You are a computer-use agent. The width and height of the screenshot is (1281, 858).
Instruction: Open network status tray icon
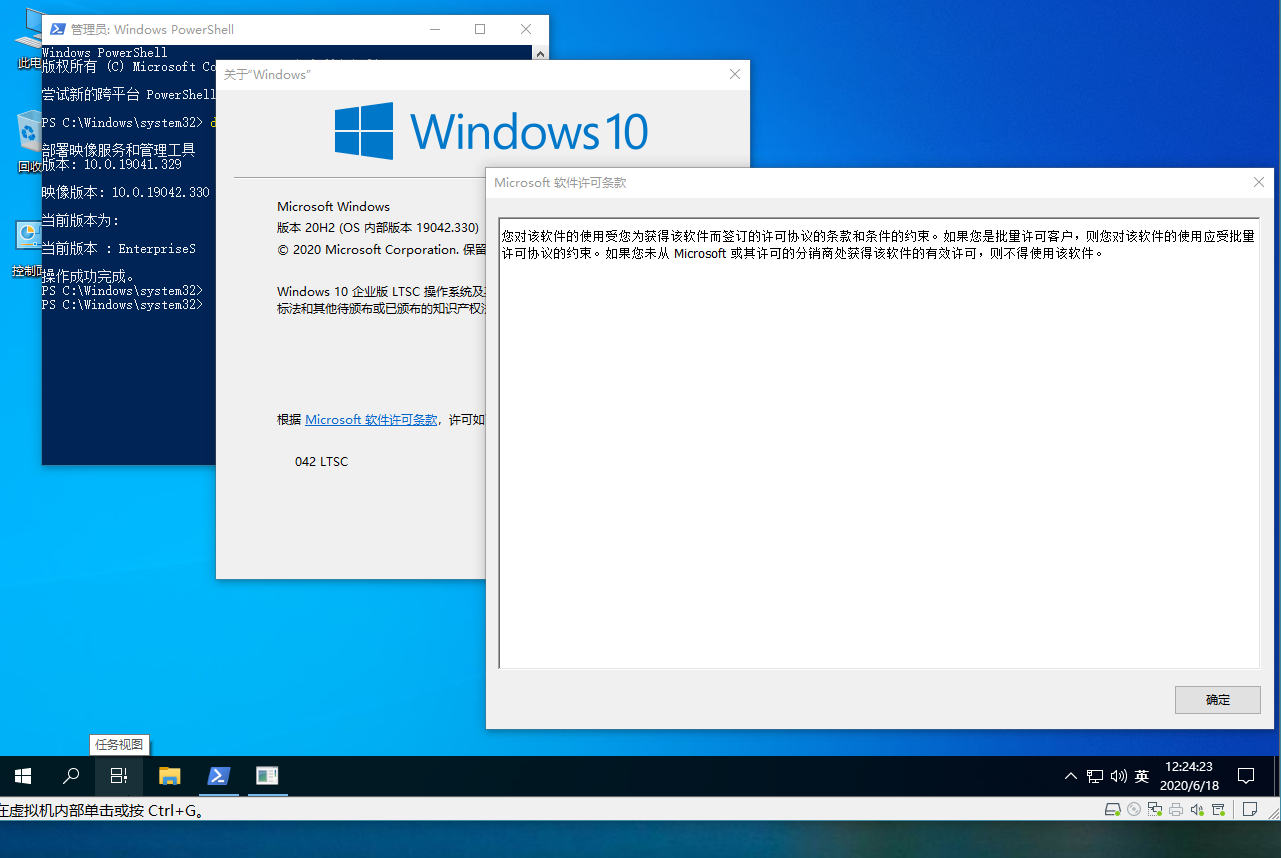1095,776
